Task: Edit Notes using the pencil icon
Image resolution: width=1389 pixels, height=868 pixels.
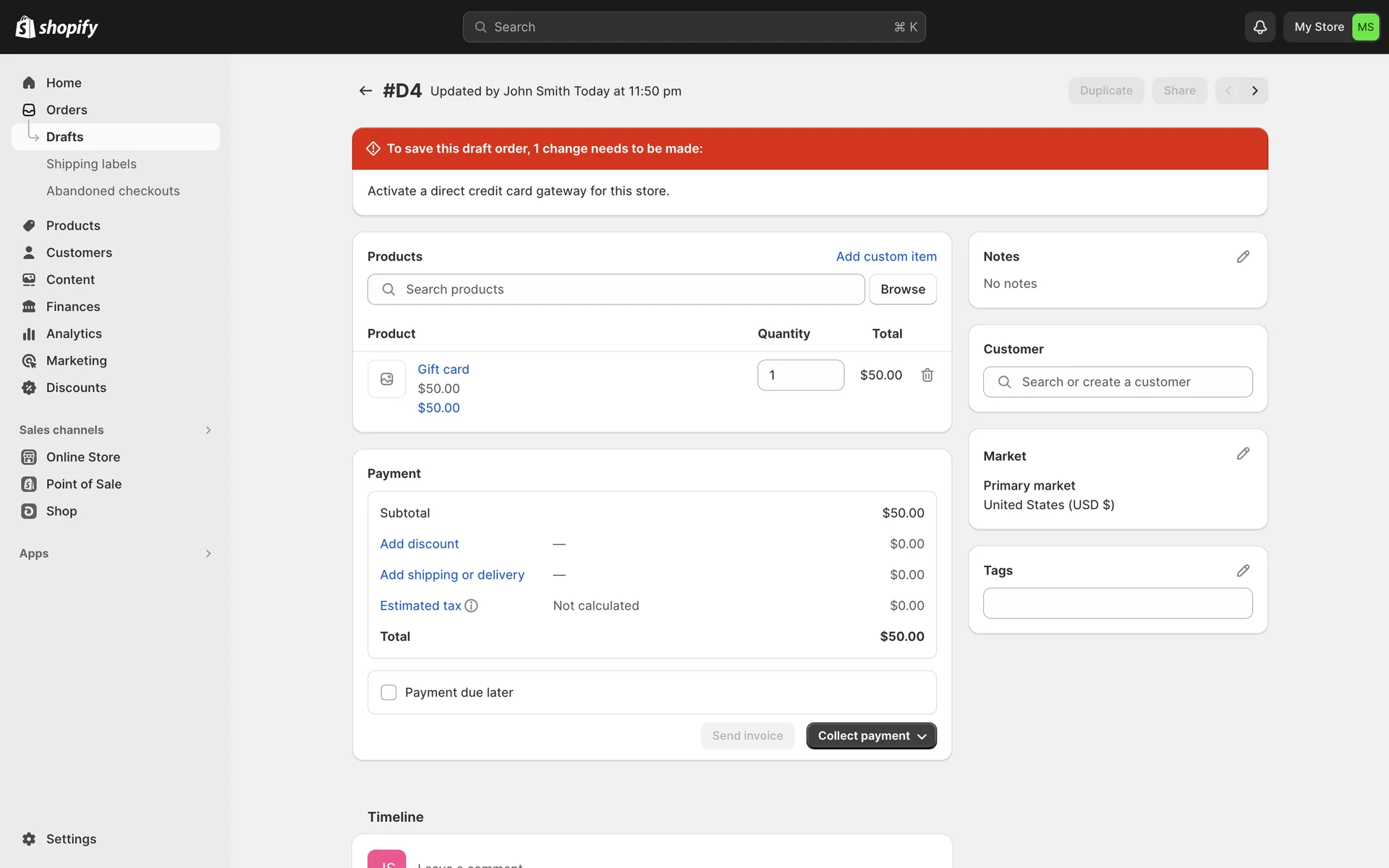Action: pos(1242,257)
